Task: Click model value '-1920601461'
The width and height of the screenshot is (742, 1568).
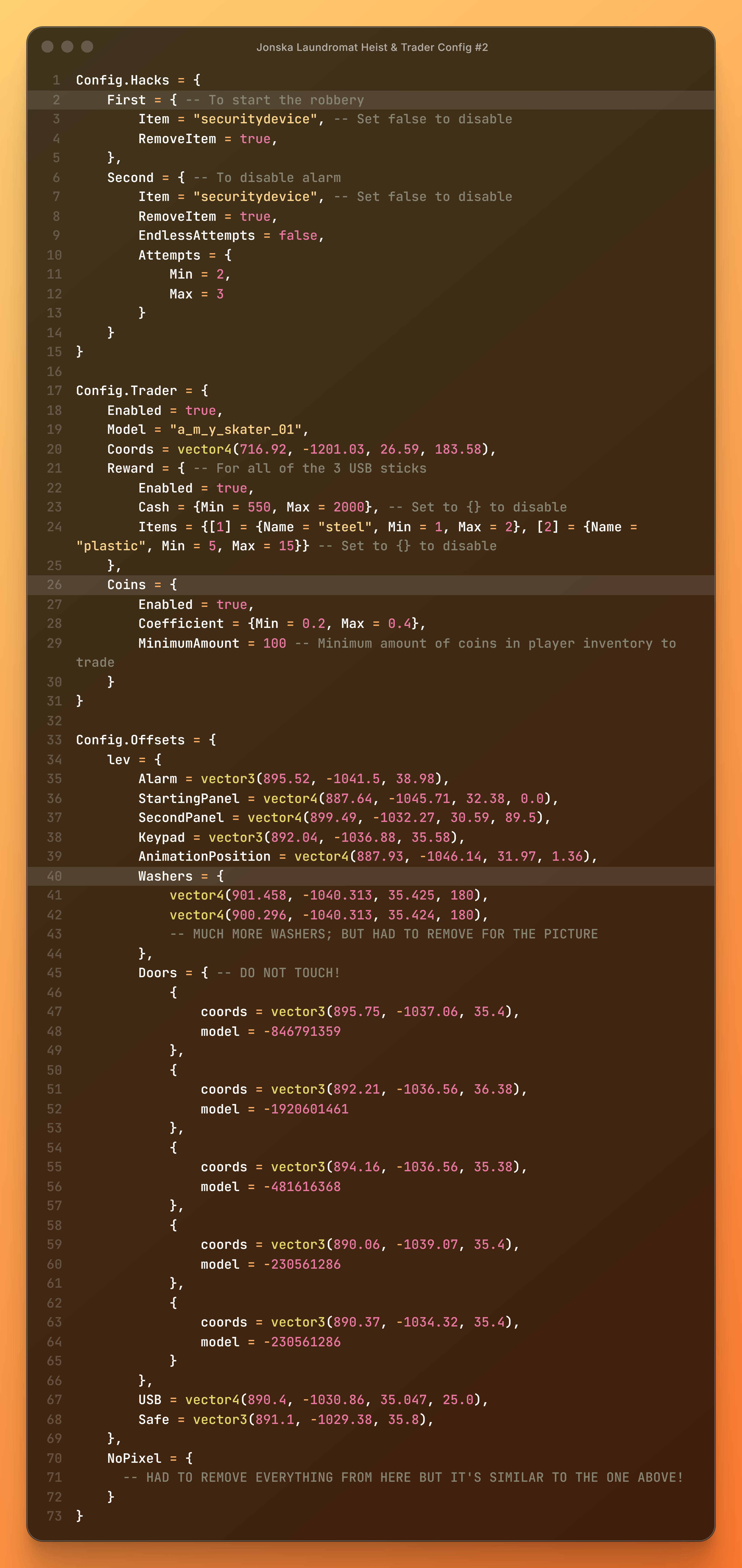Action: coord(306,1109)
